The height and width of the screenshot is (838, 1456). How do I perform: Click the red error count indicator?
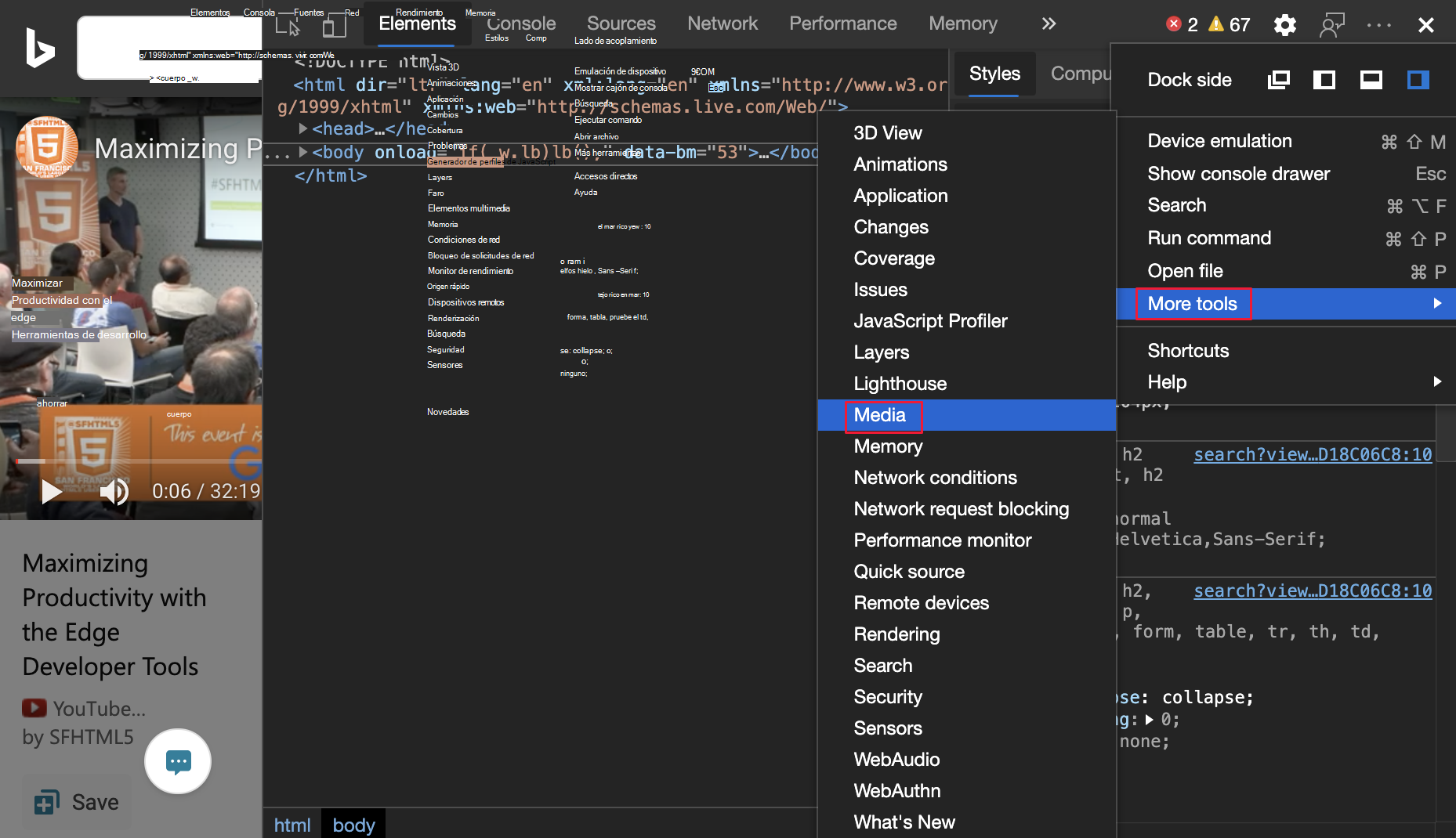click(x=1182, y=24)
